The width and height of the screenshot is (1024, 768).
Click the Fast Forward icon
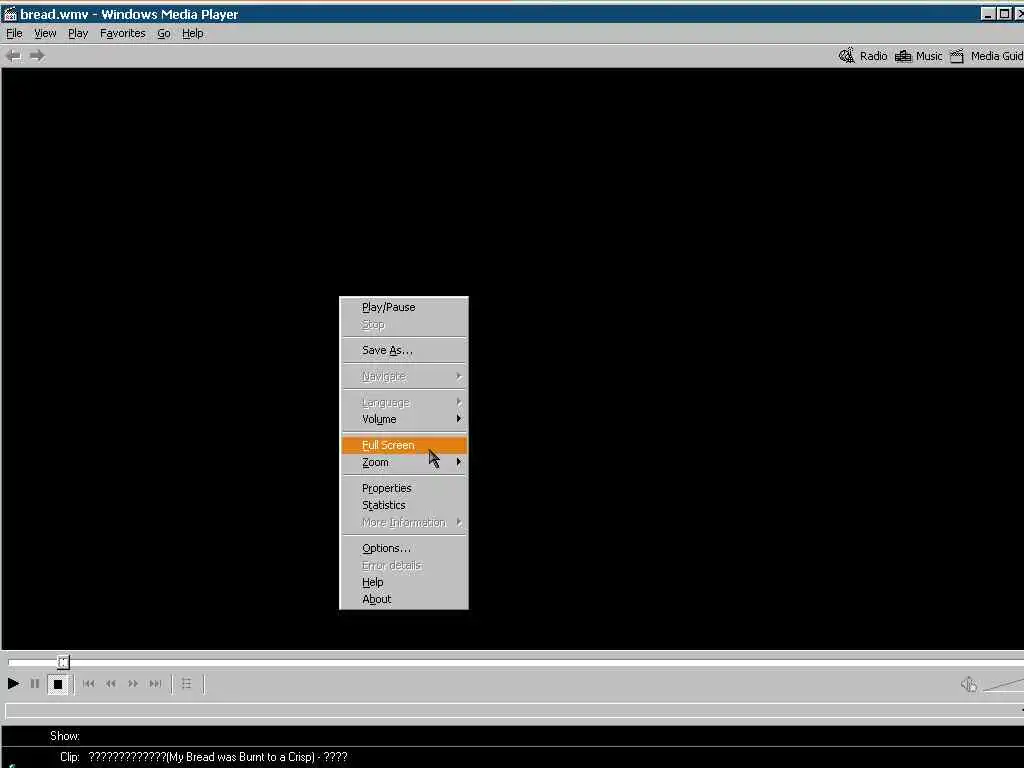[x=133, y=684]
